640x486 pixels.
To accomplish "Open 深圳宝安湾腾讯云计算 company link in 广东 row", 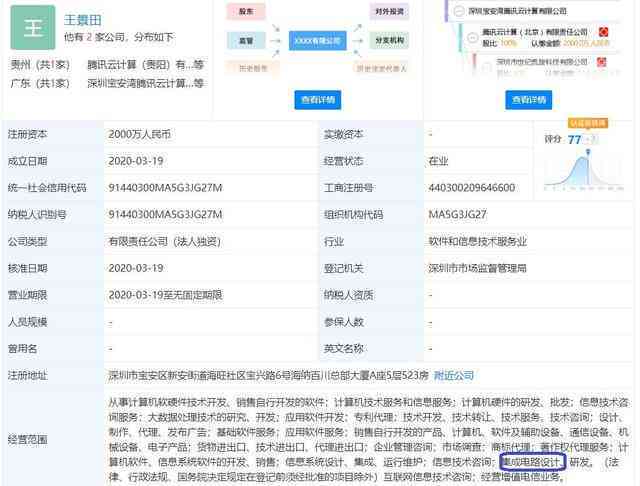I will (145, 83).
